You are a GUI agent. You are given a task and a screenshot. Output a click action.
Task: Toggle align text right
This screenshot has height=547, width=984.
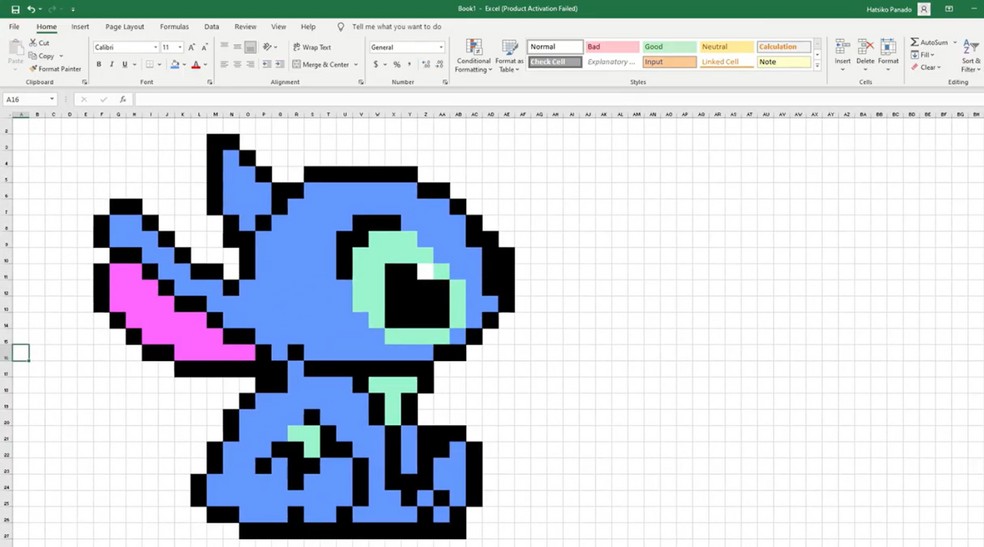click(x=250, y=64)
